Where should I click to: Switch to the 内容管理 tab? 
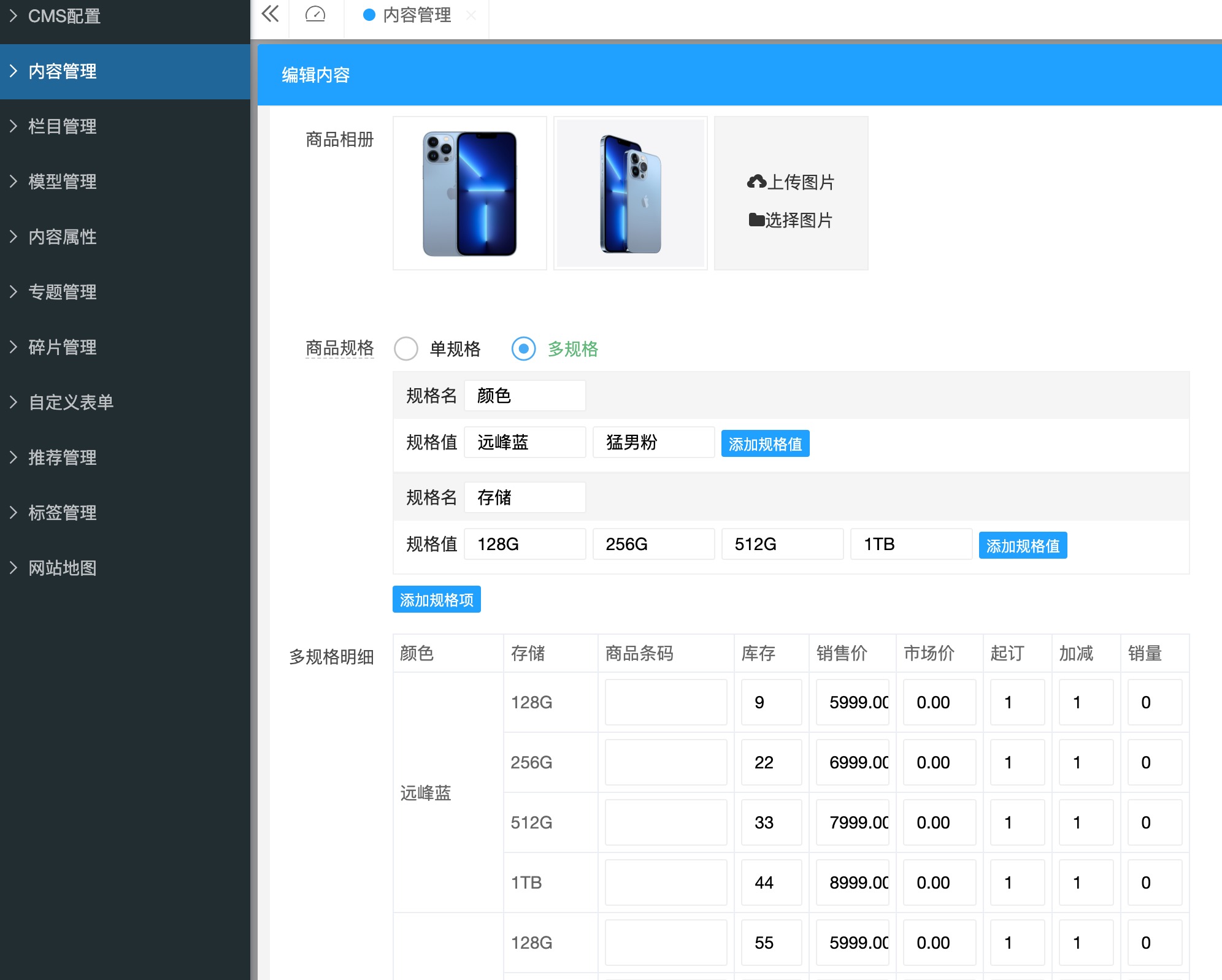417,15
